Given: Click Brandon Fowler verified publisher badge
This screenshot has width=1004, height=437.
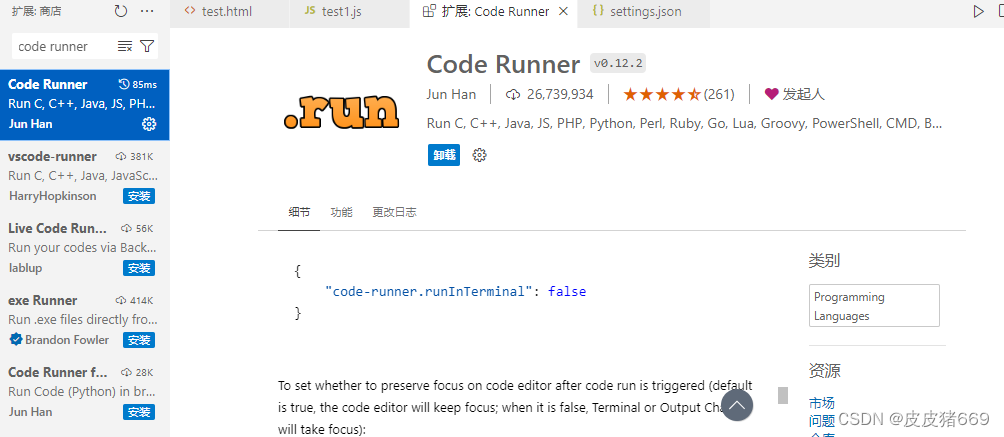Looking at the screenshot, I should [x=16, y=340].
